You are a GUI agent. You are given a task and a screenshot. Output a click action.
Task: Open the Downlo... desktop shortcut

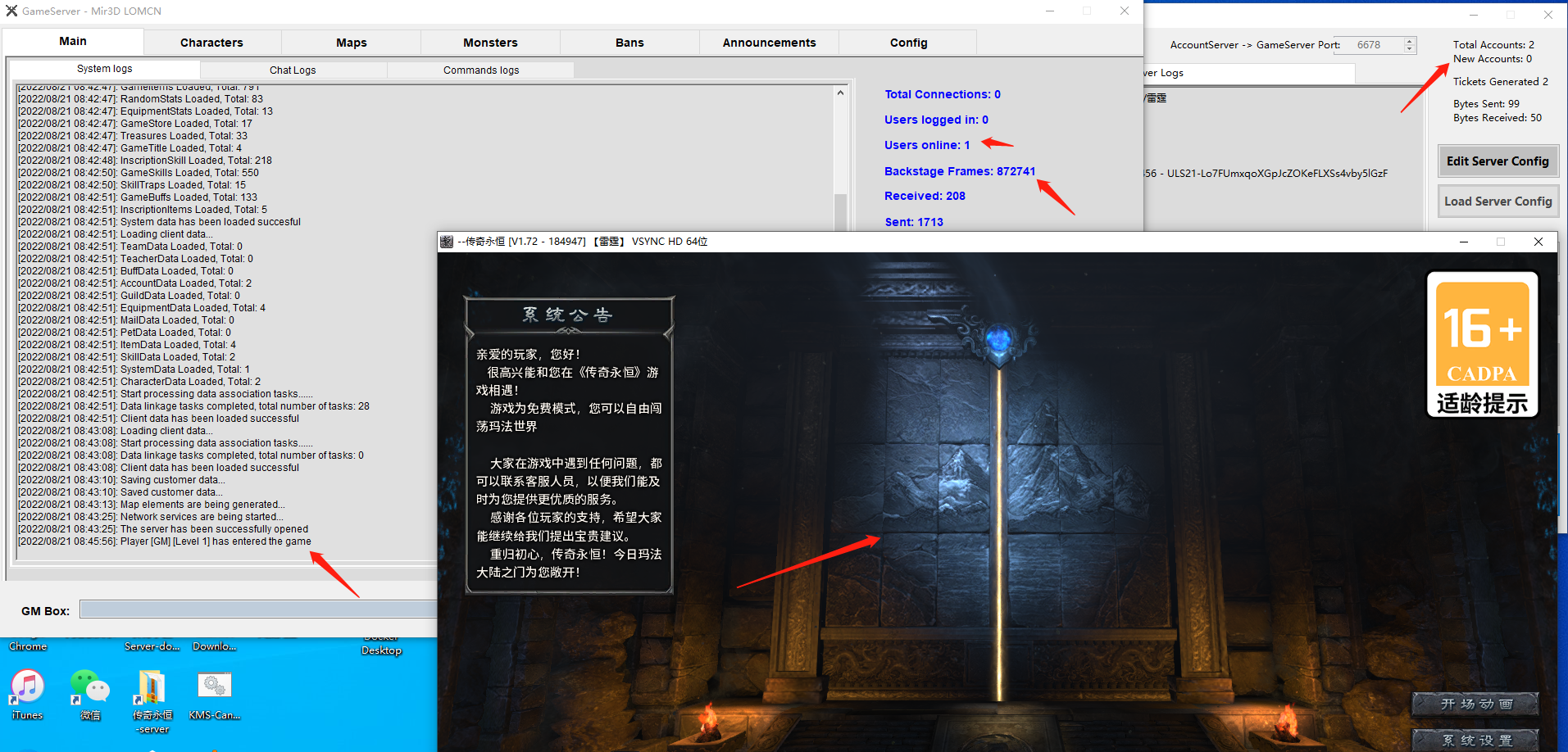215,646
